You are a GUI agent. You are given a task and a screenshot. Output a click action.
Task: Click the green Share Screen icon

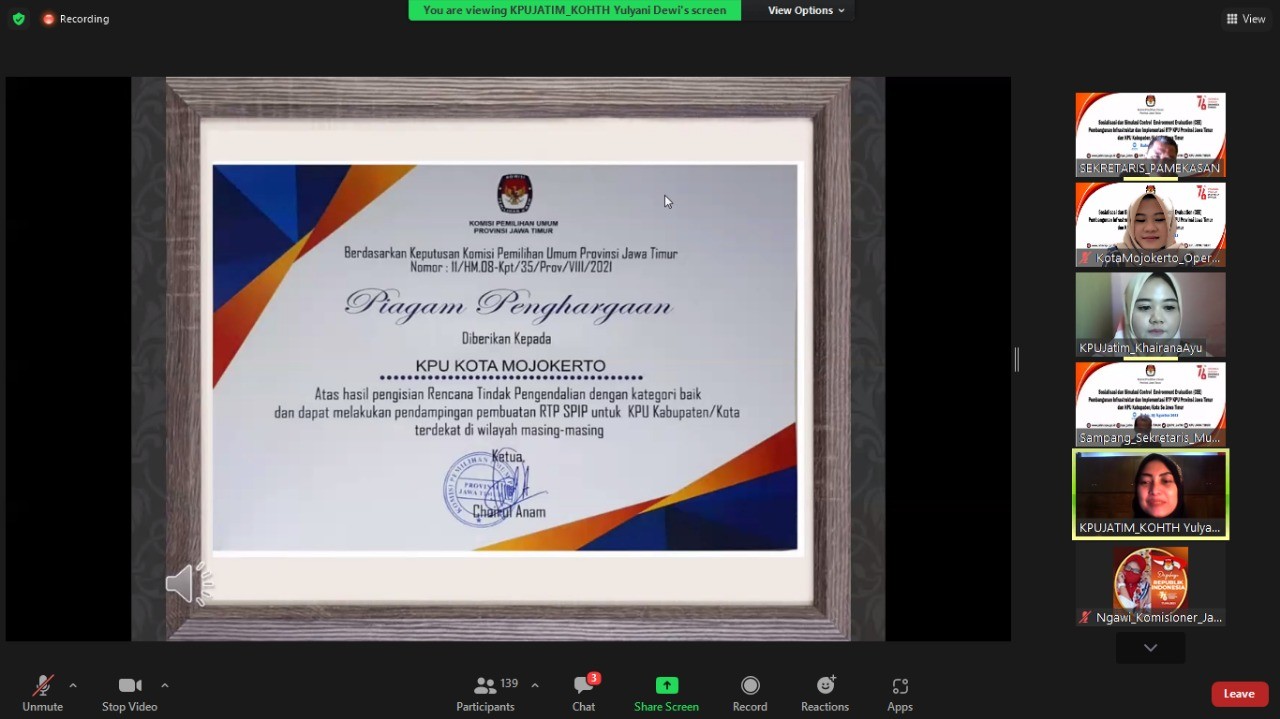(x=666, y=686)
